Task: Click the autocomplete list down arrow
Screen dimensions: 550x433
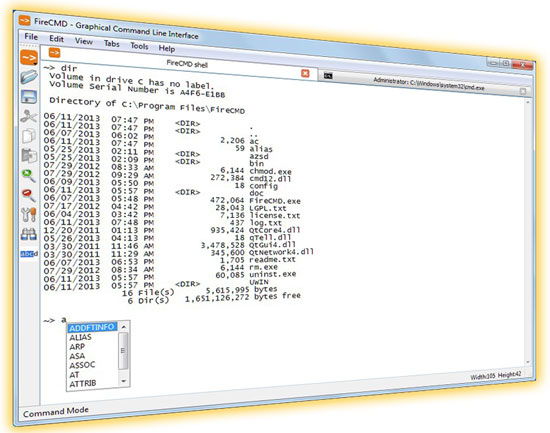Action: [x=123, y=381]
